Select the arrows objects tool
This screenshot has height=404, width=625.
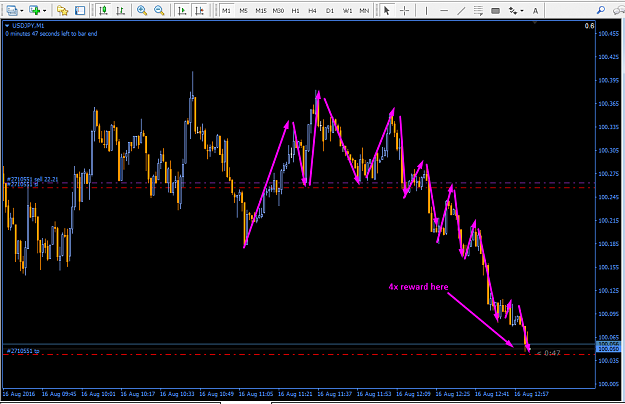click(513, 11)
